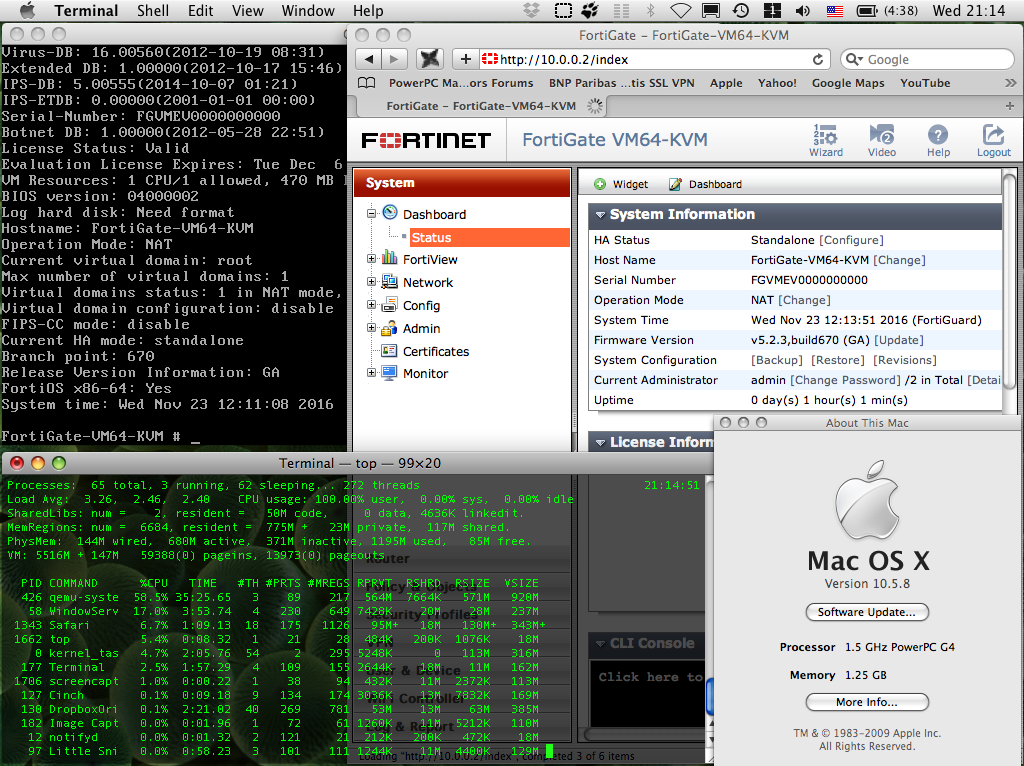This screenshot has width=1024, height=766.
Task: Expand the Monitor tree node
Action: coord(371,372)
